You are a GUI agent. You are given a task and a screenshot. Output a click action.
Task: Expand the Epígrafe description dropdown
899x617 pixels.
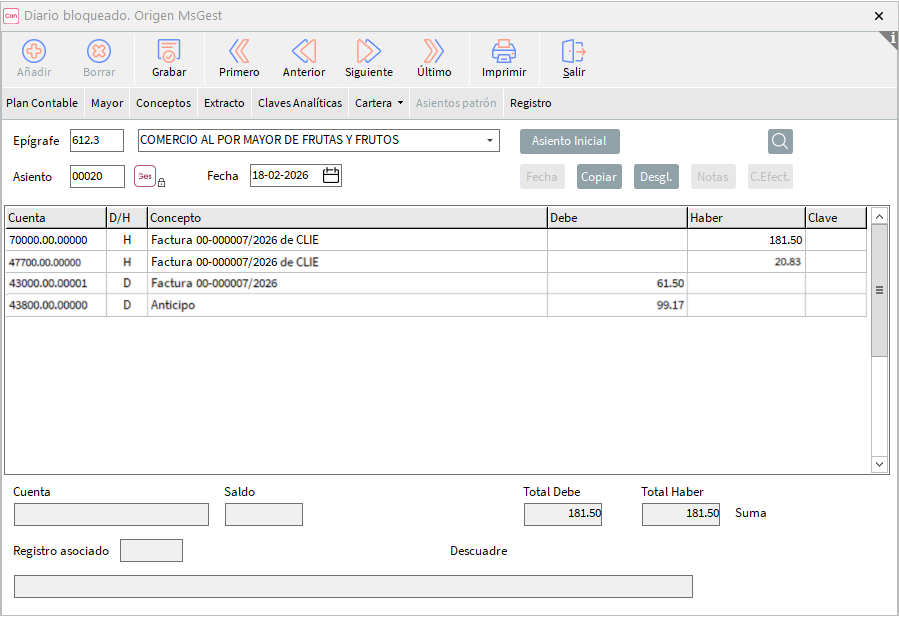coord(490,141)
